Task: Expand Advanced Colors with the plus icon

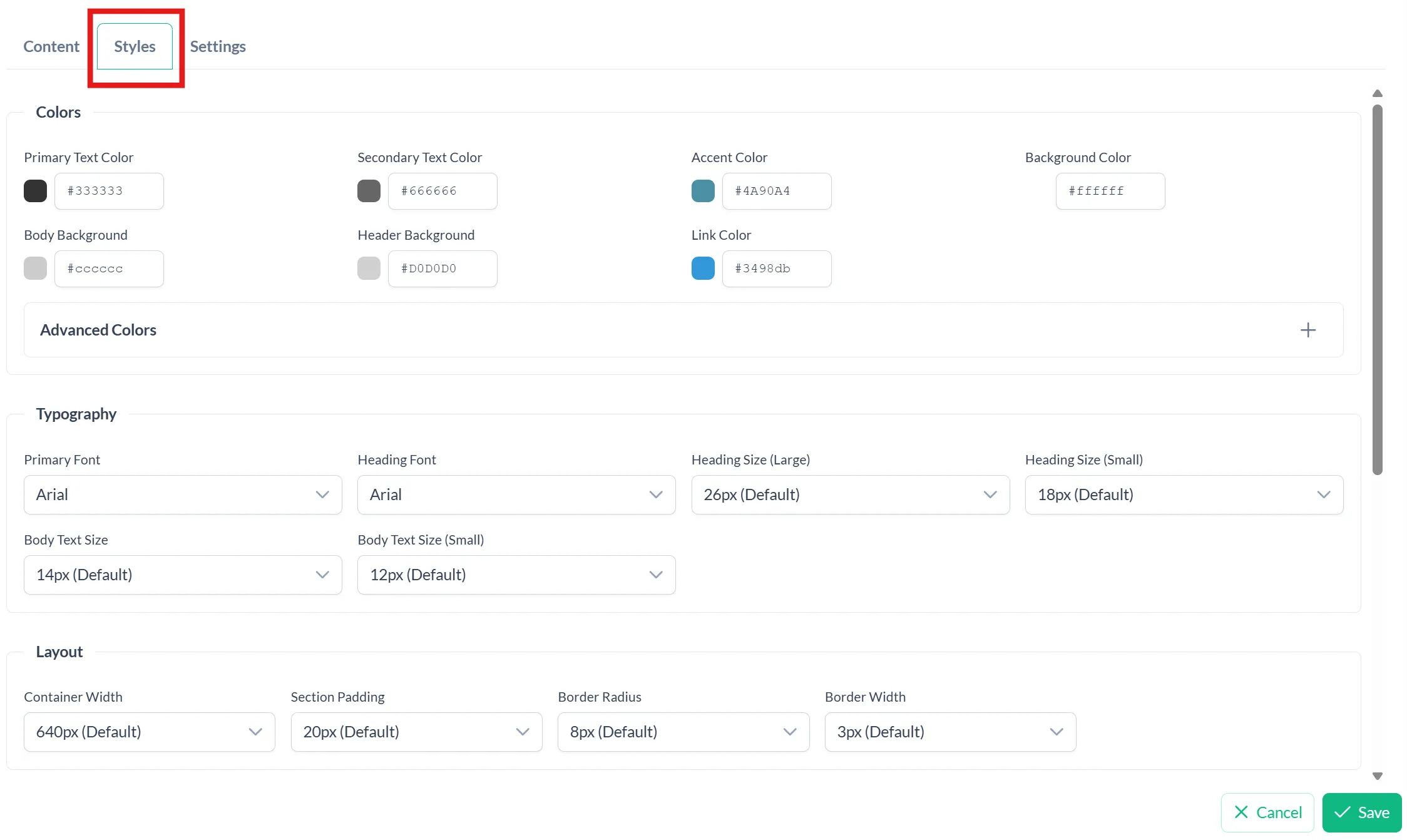Action: 1308,330
